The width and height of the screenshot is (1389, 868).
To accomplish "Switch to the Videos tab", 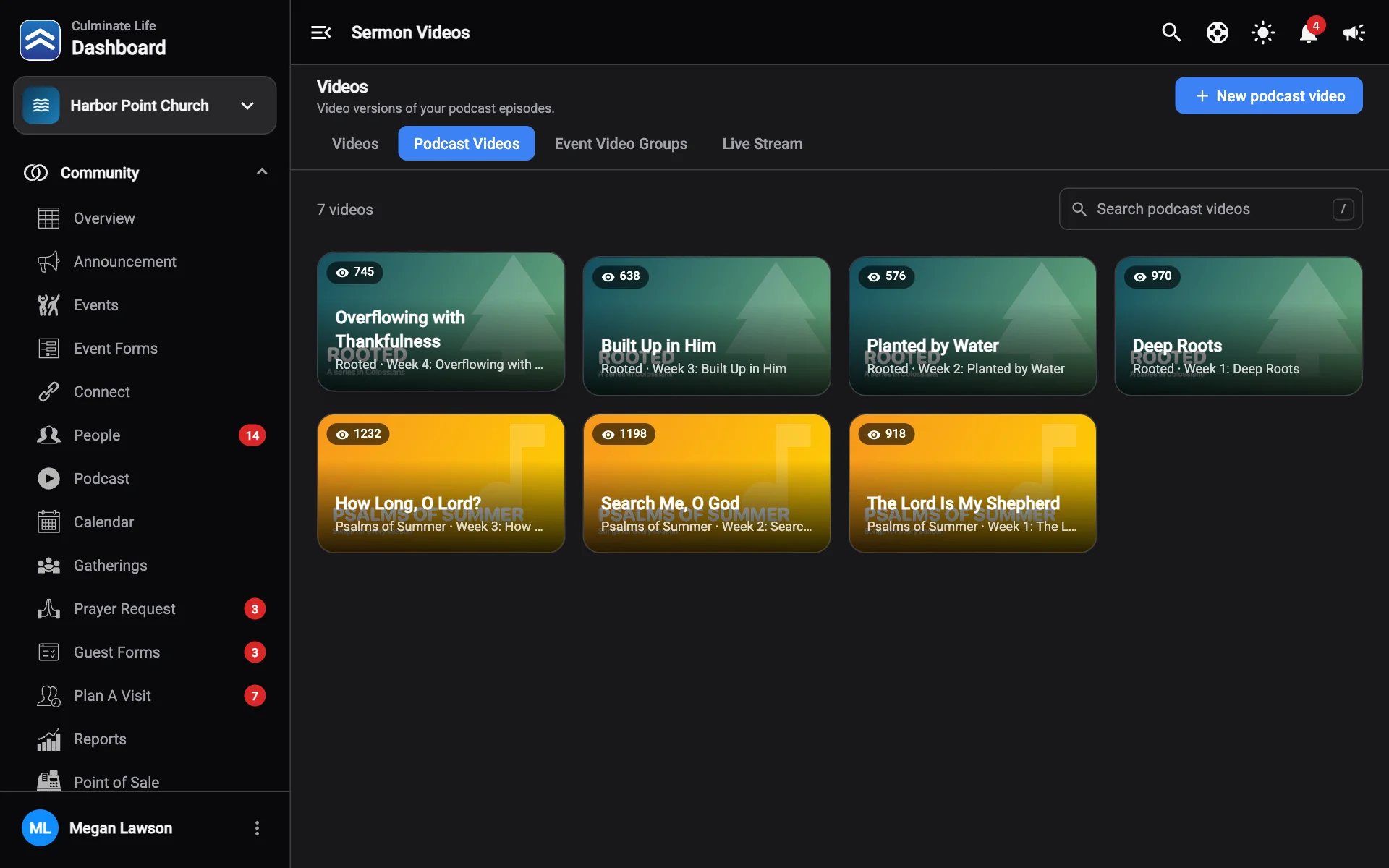I will 355,144.
